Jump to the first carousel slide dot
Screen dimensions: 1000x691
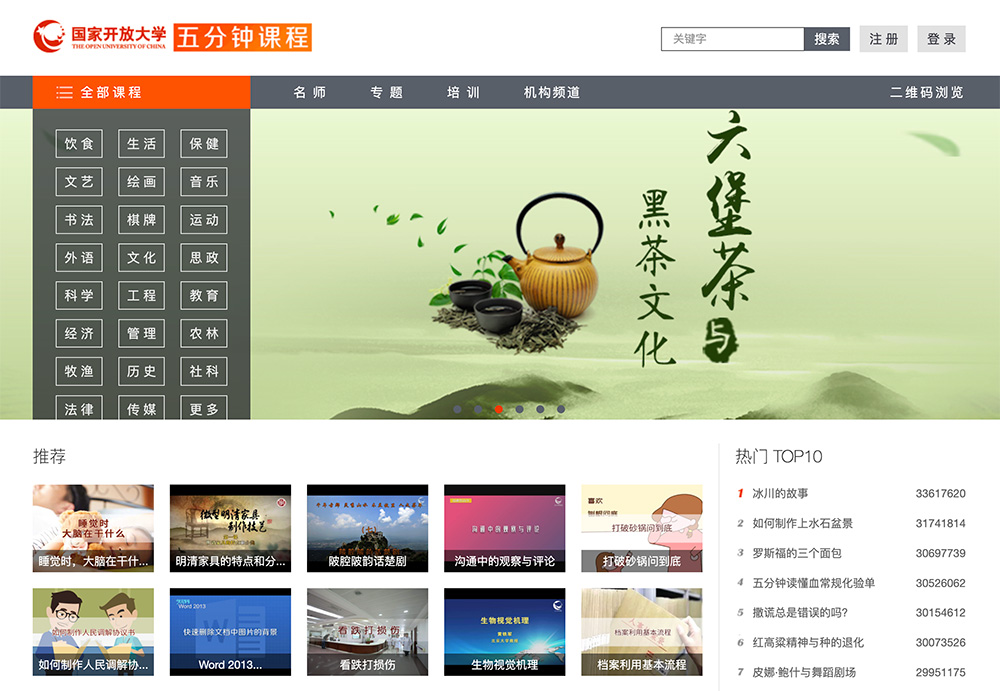[x=457, y=409]
